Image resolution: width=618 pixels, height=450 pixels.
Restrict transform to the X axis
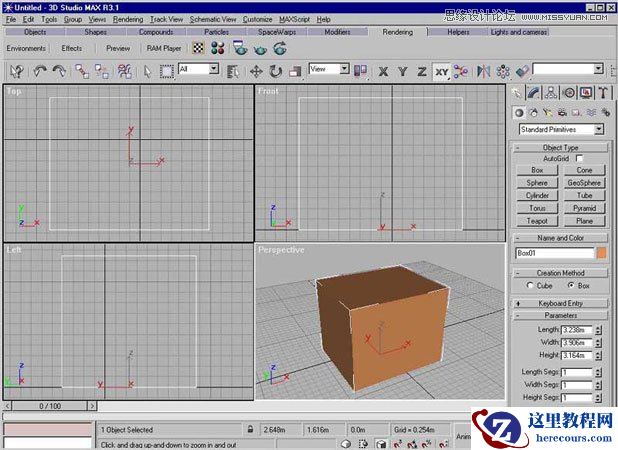point(383,72)
